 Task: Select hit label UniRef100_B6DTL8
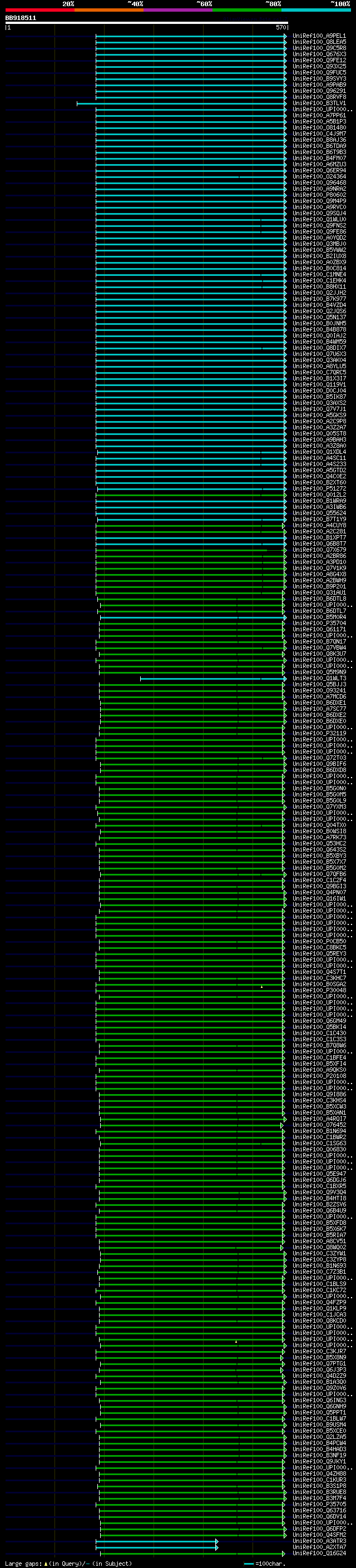(x=319, y=599)
